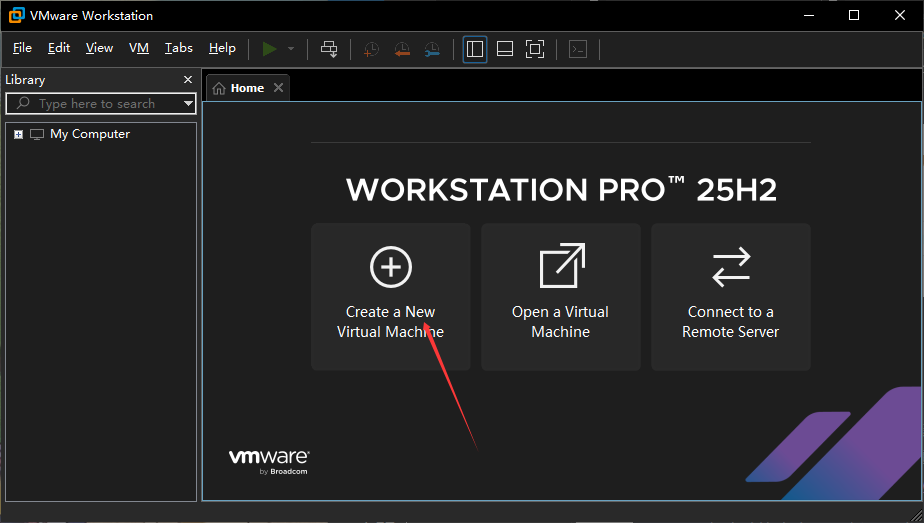Close the VMware Workstation window

tap(900, 15)
